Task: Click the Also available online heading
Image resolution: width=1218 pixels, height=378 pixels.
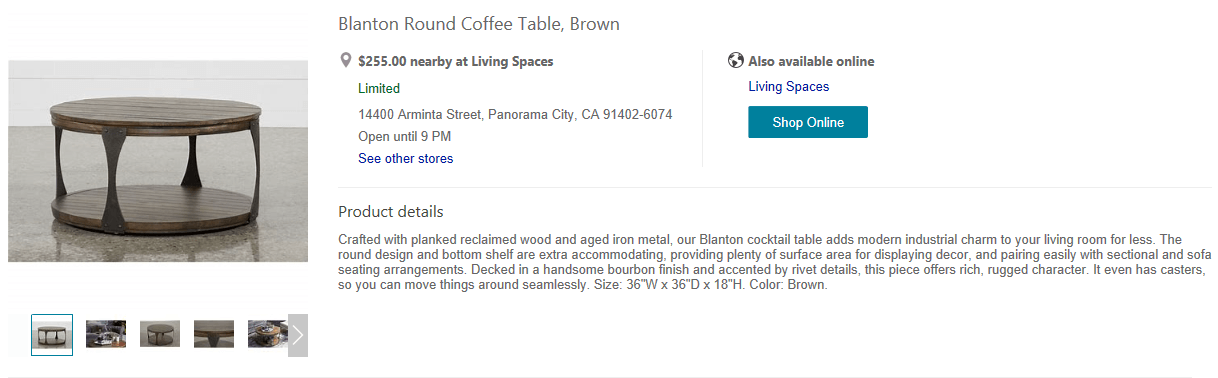Action: [x=811, y=62]
